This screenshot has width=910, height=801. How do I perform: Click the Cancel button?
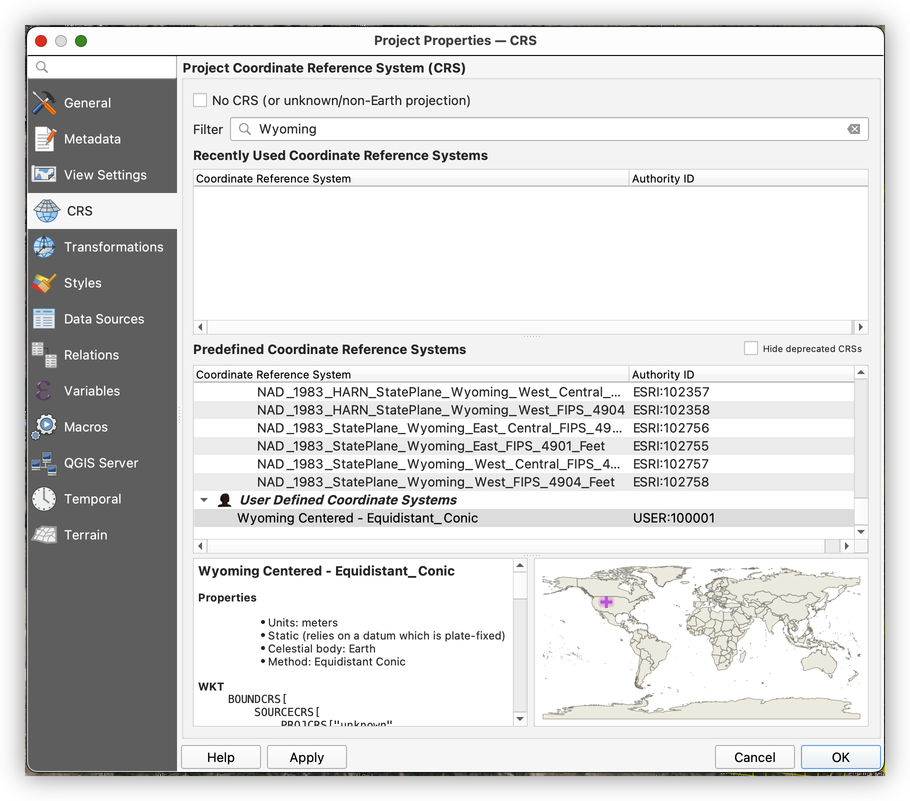point(754,757)
